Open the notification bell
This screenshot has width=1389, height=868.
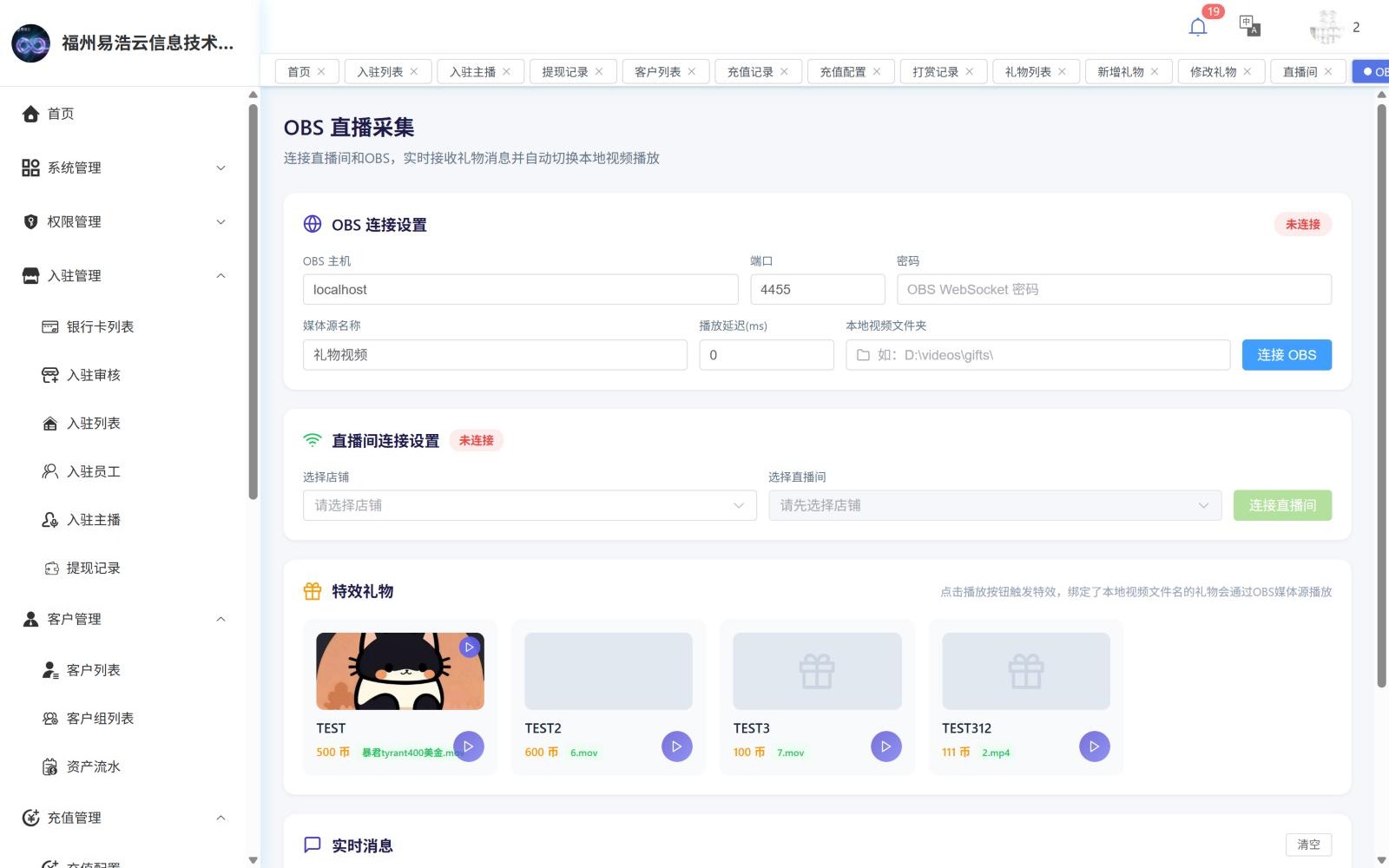1198,27
